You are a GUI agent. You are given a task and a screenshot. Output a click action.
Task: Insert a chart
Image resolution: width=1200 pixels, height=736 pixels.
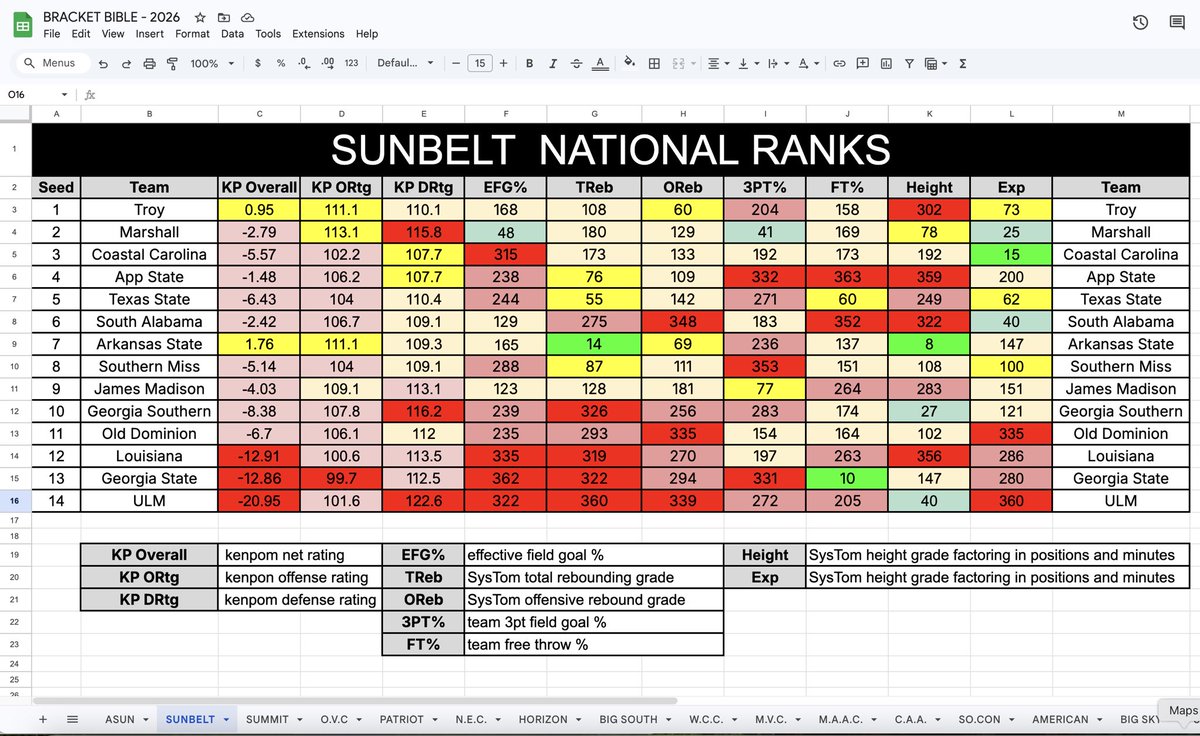[886, 63]
